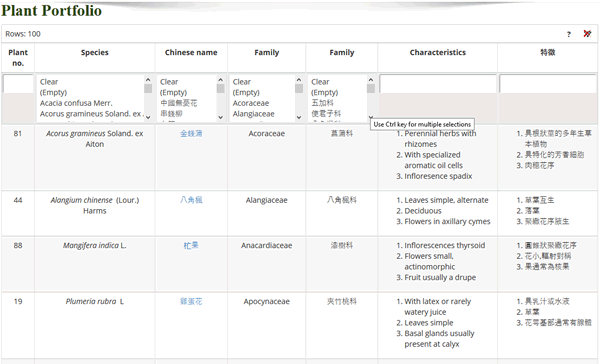Click down arrow of Species filter scrollbar
The height and width of the screenshot is (364, 600).
coord(148,118)
